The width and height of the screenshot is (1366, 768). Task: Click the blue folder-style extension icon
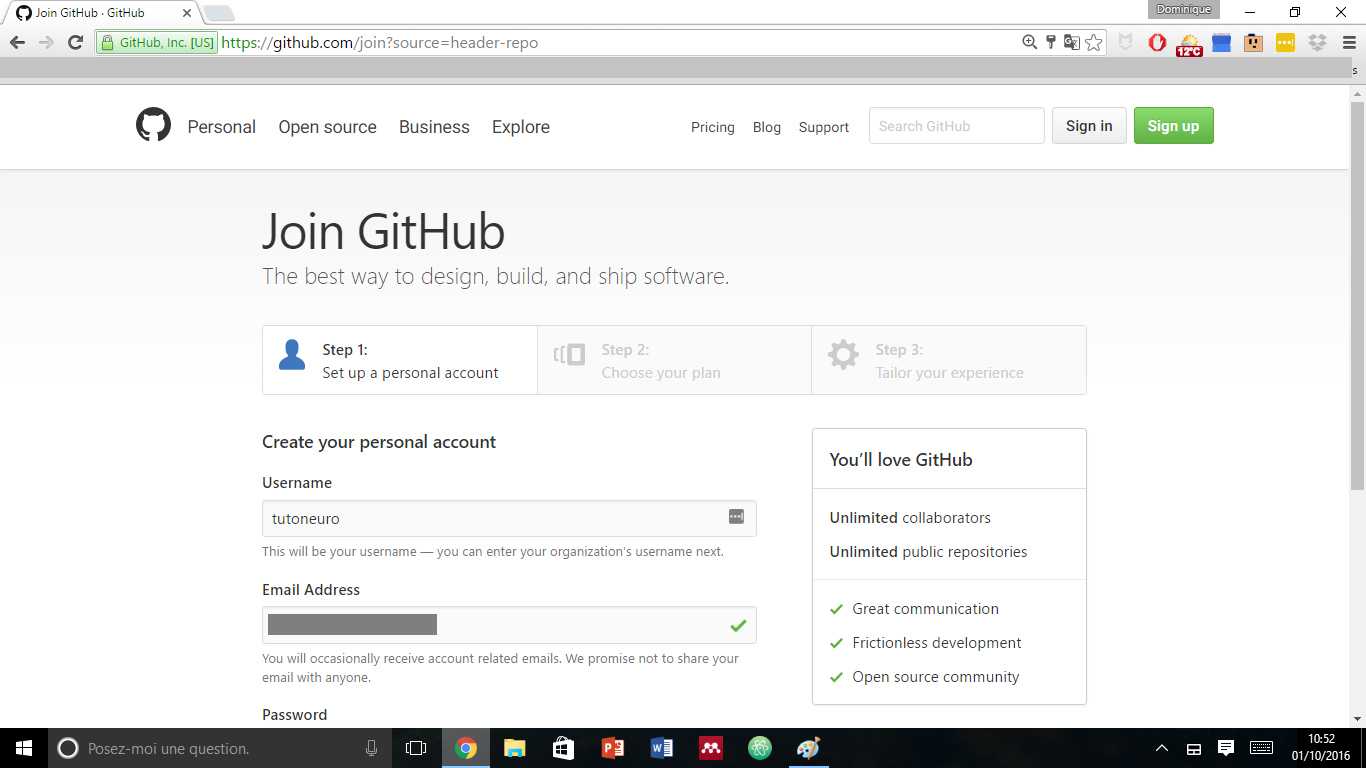click(1221, 43)
